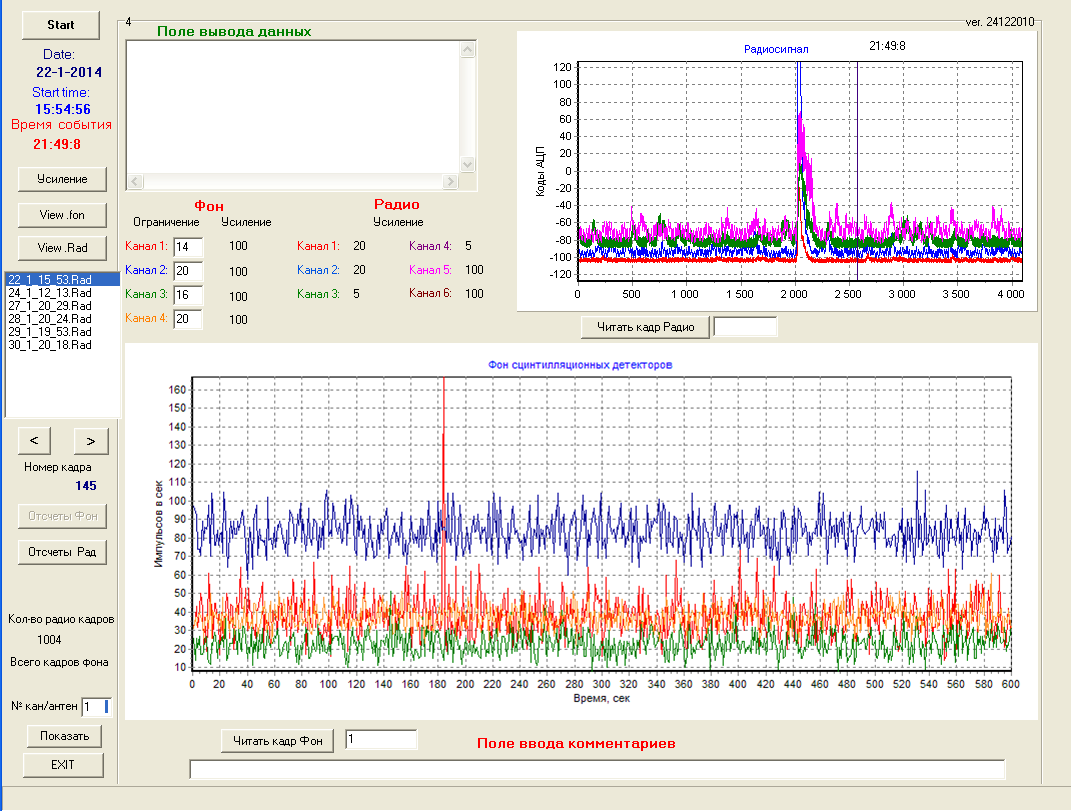Click the start time 15:54:56
This screenshot has height=811, width=1071.
(x=63, y=109)
